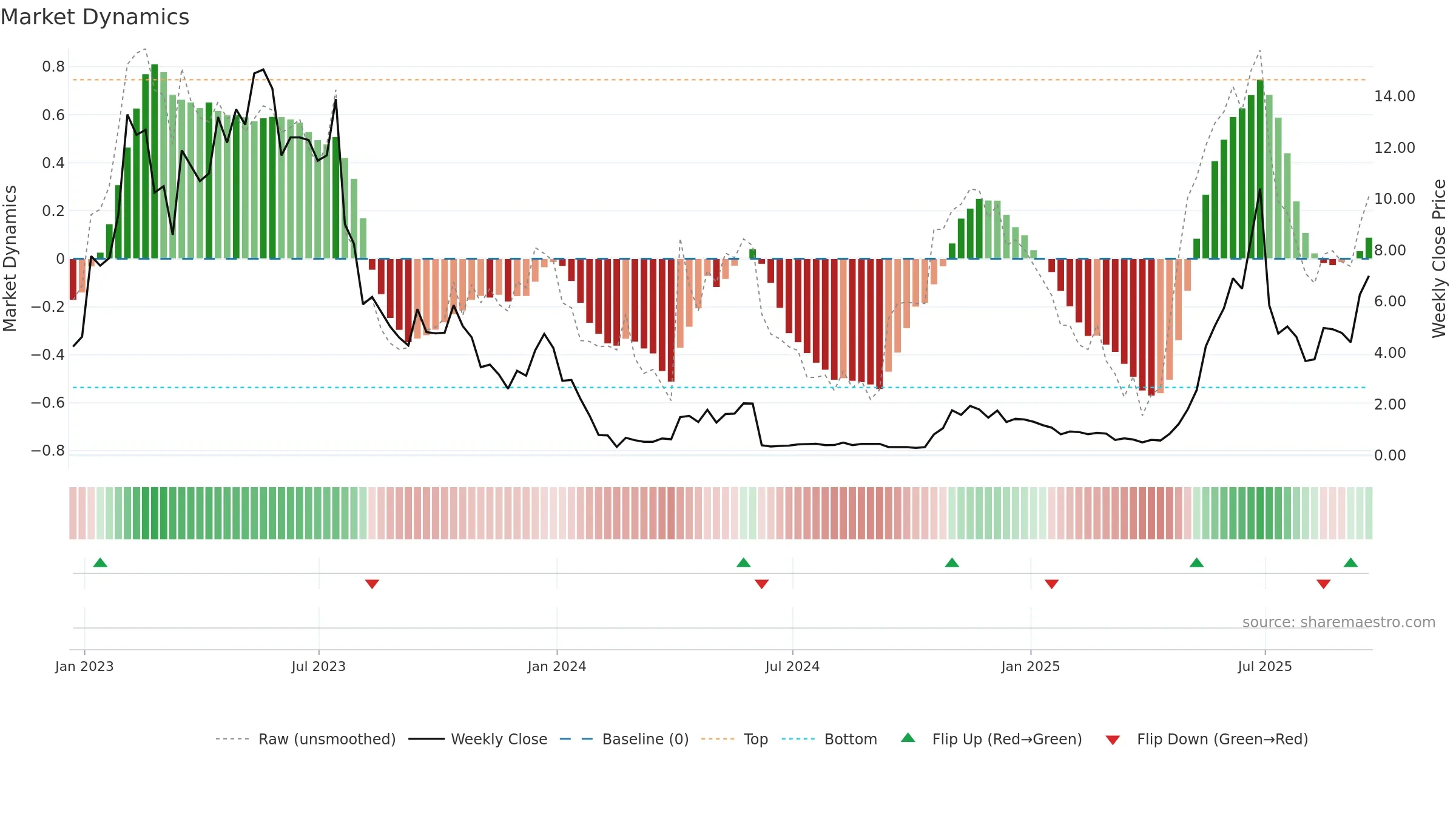Viewport: 1456px width, 819px height.
Task: Click the 0.6 tick on the left axis
Action: [53, 115]
